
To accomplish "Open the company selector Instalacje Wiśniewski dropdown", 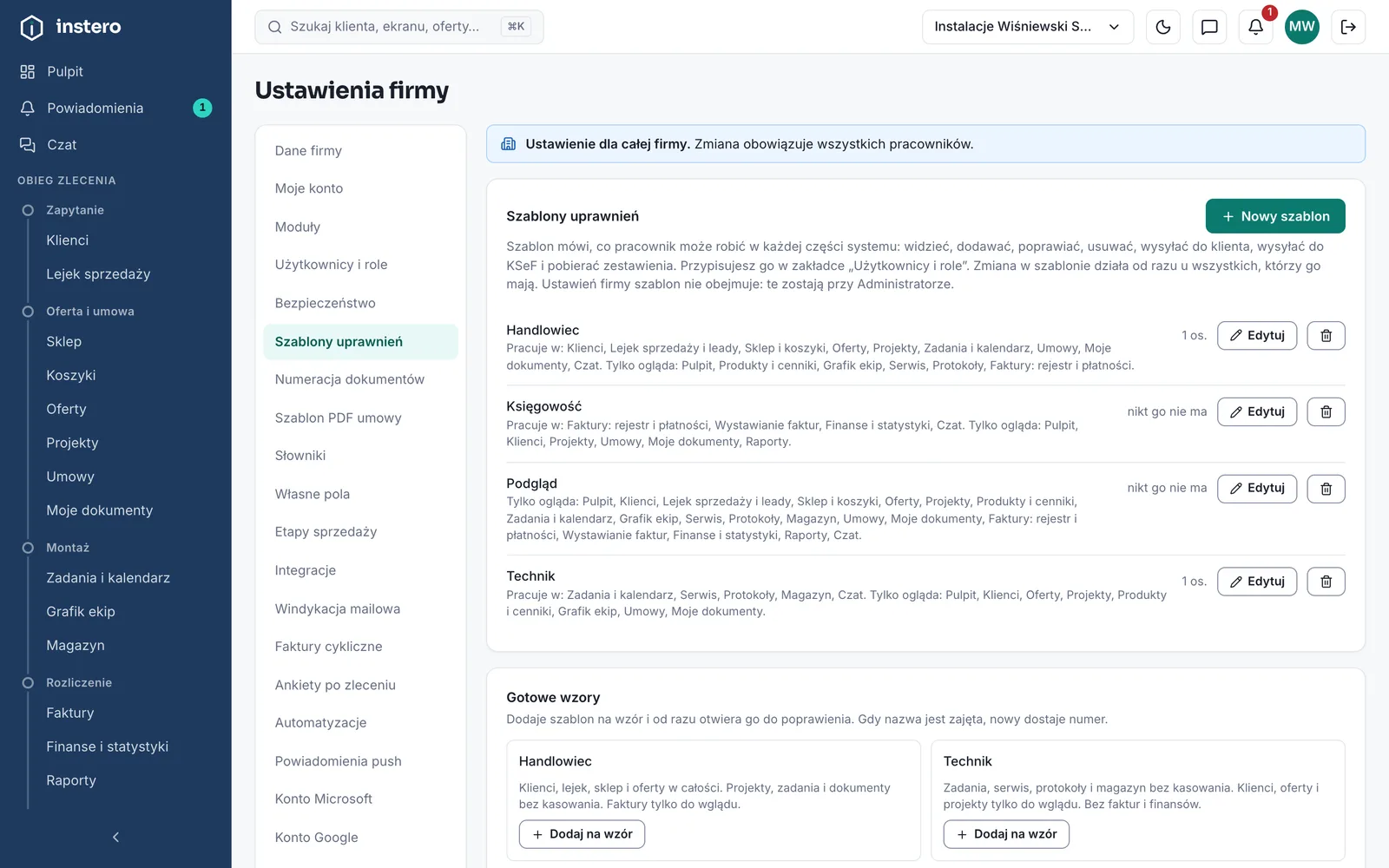I will pos(1028,27).
